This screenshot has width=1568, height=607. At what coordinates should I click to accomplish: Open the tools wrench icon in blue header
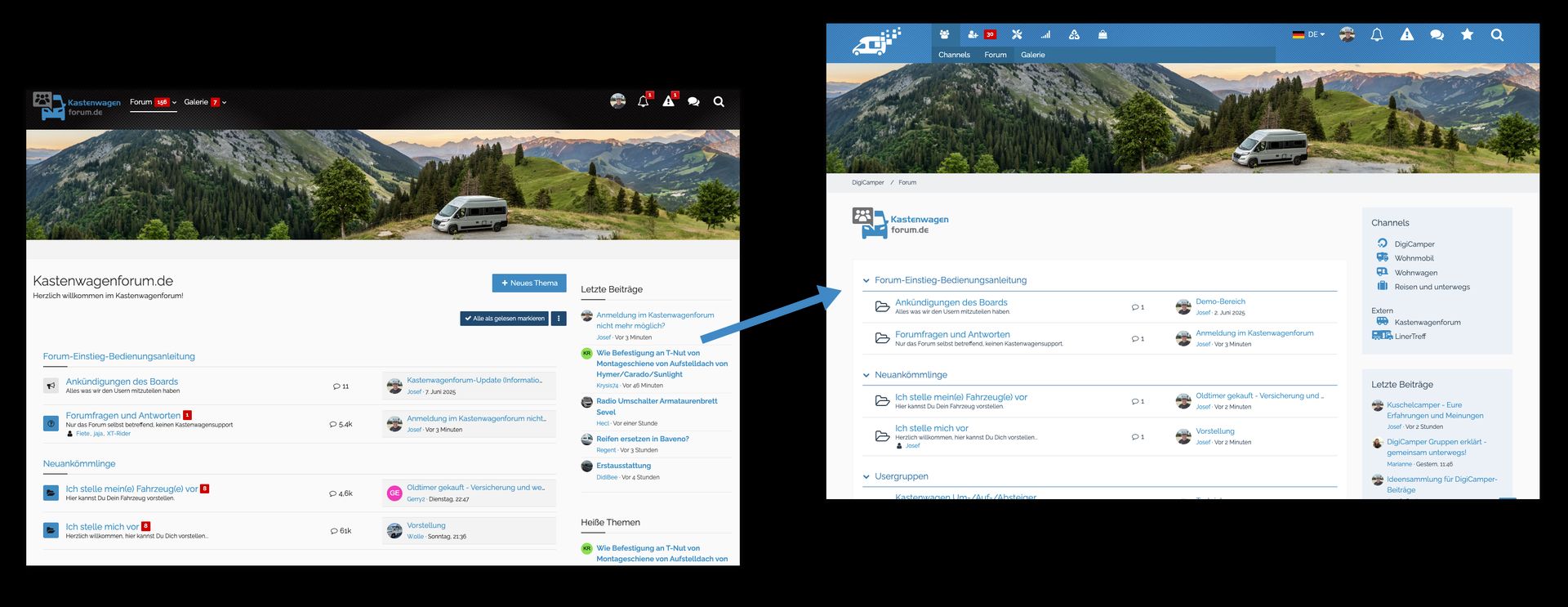[x=1017, y=34]
